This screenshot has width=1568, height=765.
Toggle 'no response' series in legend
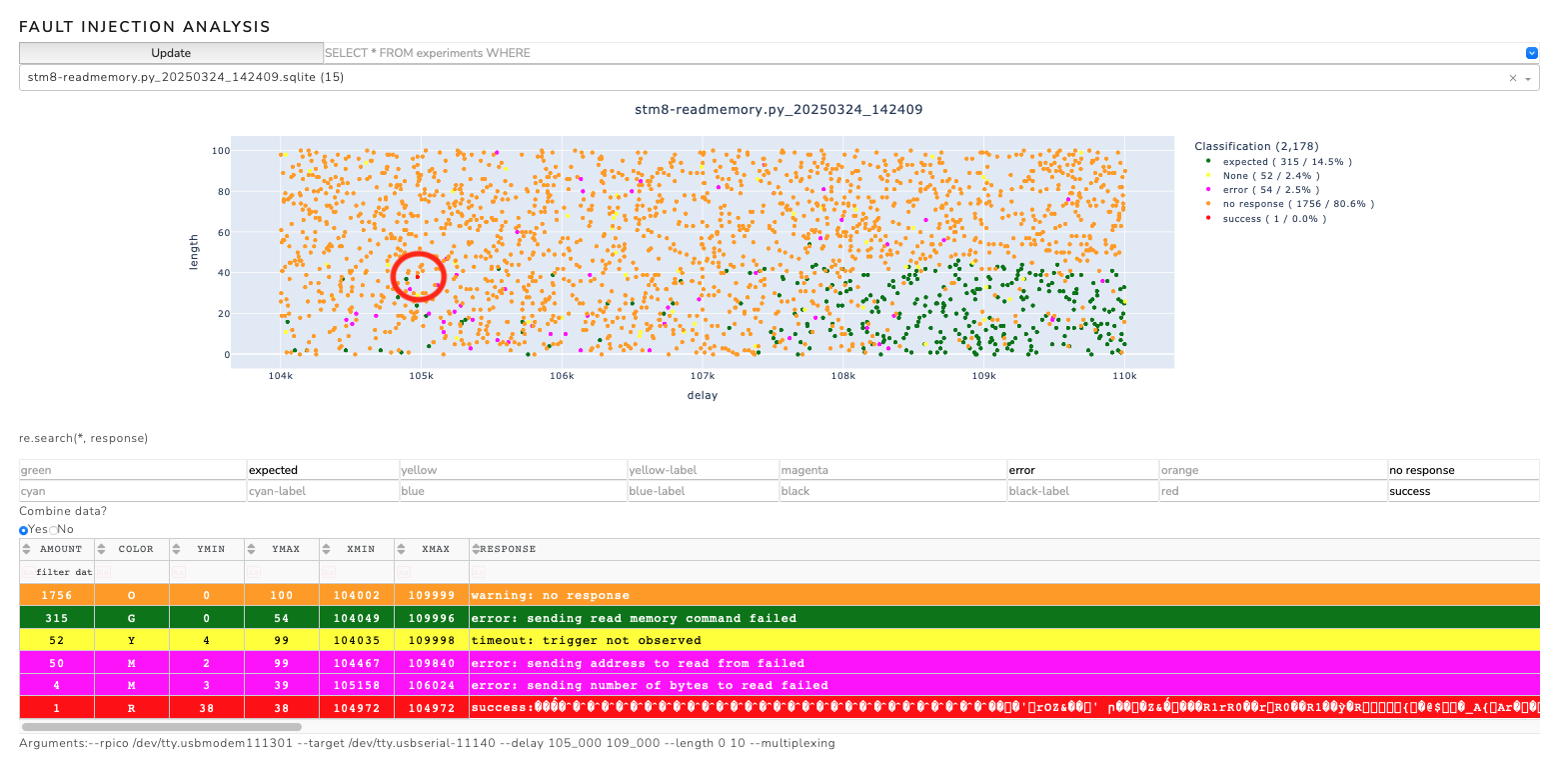[1289, 204]
